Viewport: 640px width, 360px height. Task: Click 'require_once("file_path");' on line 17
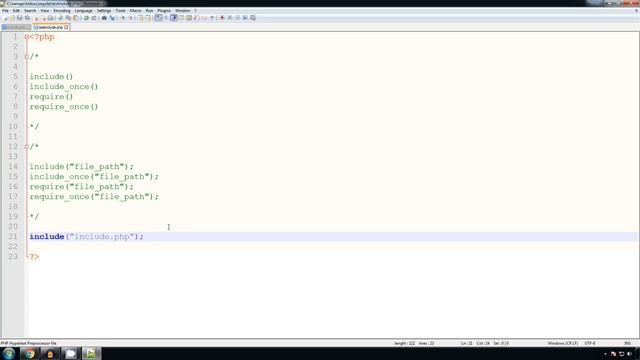pos(94,197)
